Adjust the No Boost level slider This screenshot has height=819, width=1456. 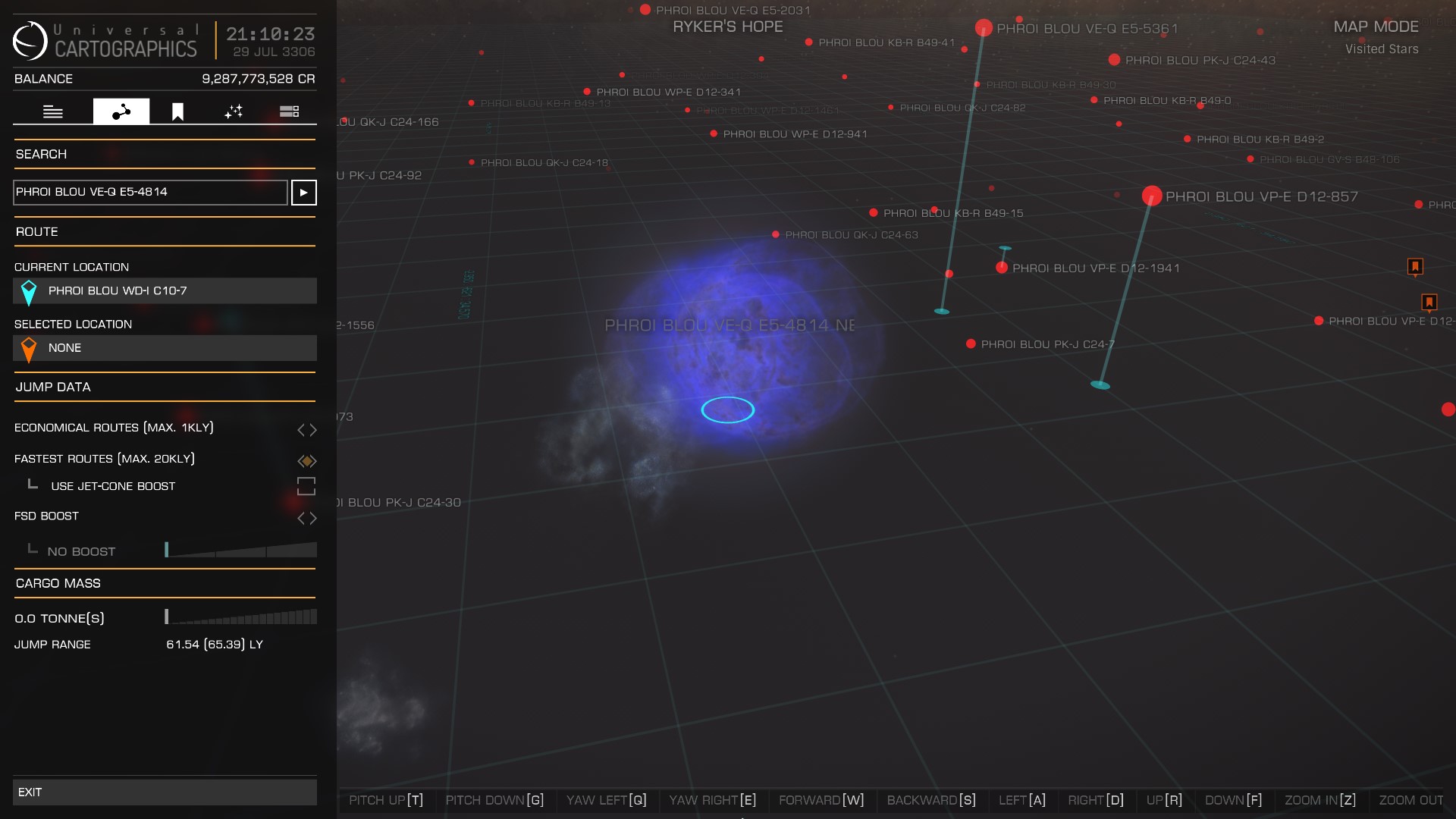(241, 550)
